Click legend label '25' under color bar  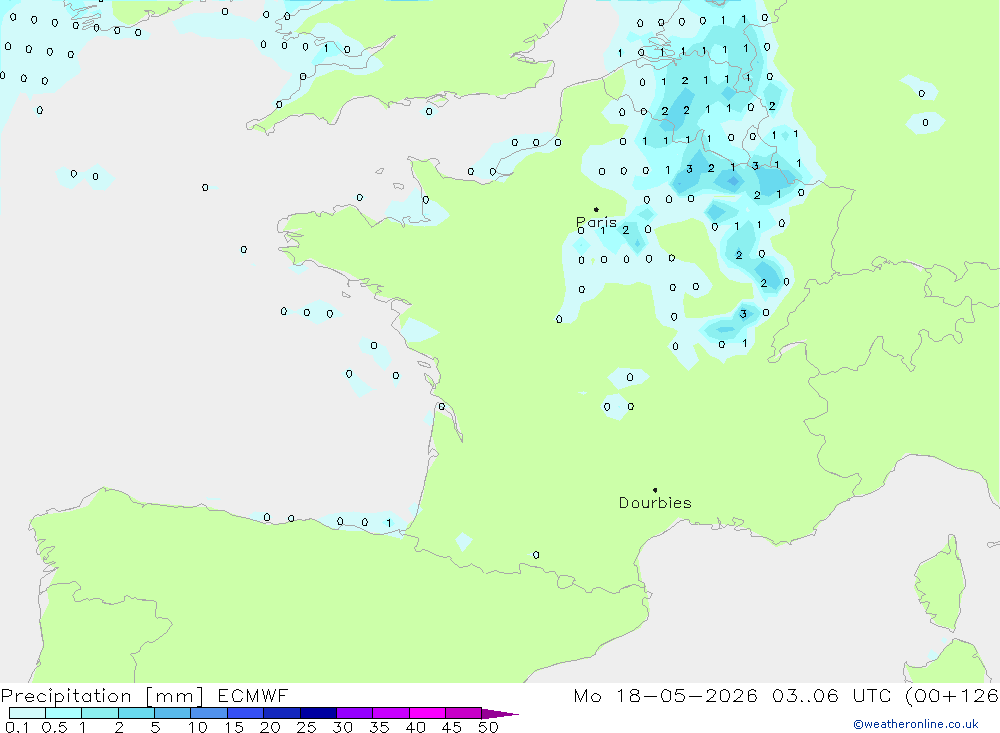click(306, 727)
